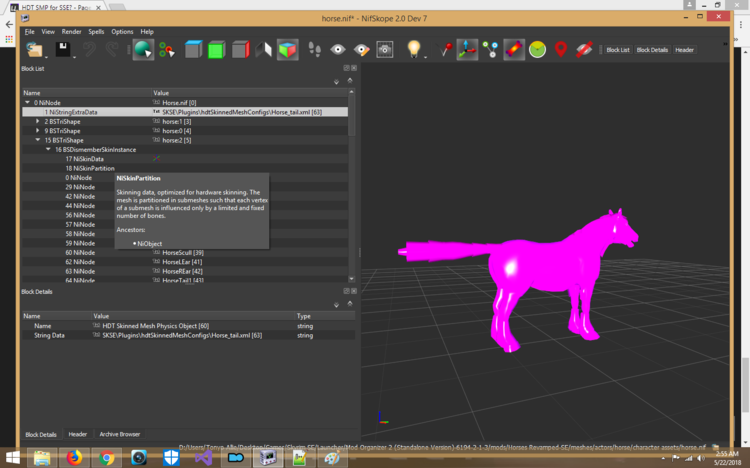
Task: Click the Header toolbar button
Action: 684,50
